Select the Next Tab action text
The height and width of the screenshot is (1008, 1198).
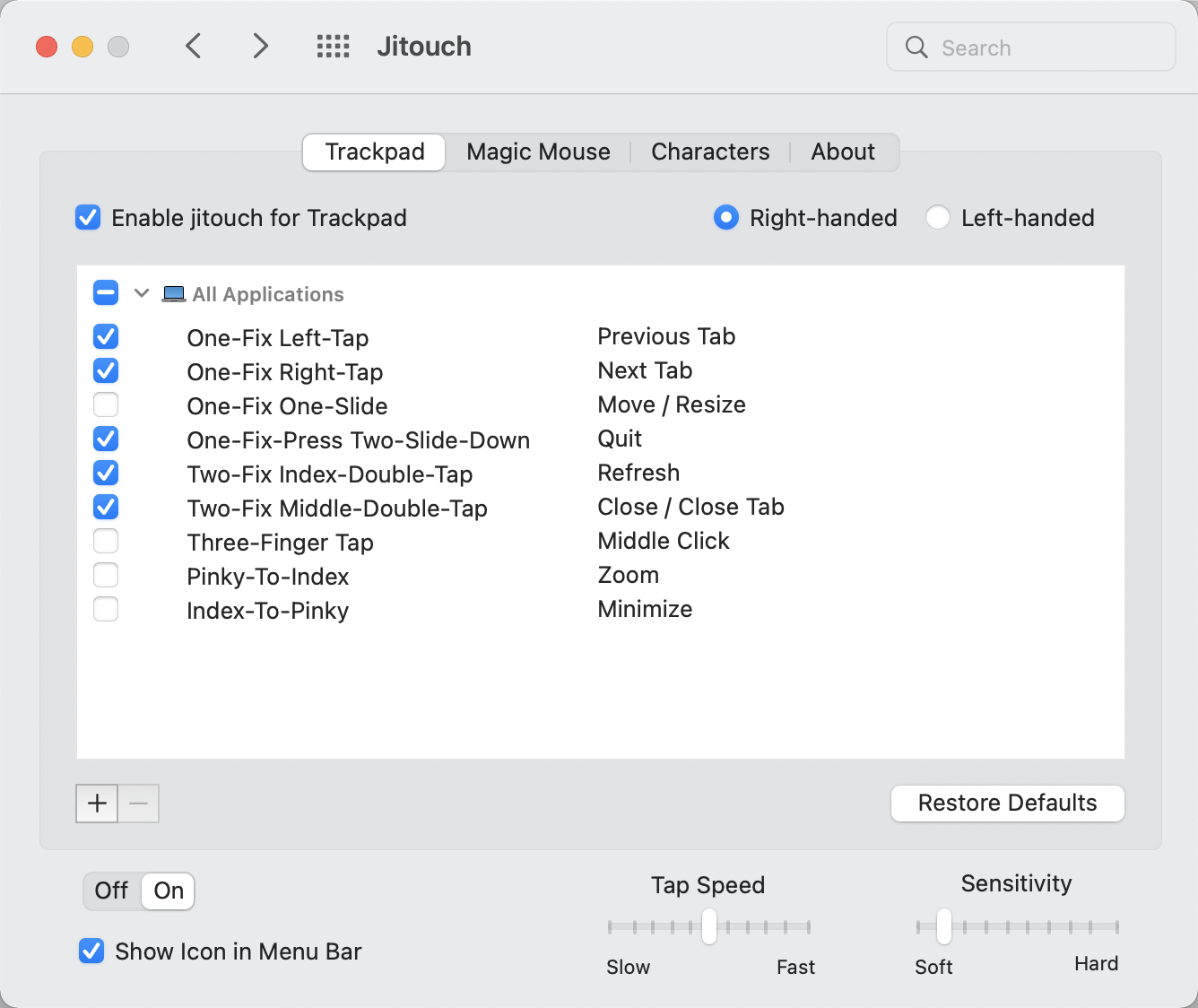[645, 370]
